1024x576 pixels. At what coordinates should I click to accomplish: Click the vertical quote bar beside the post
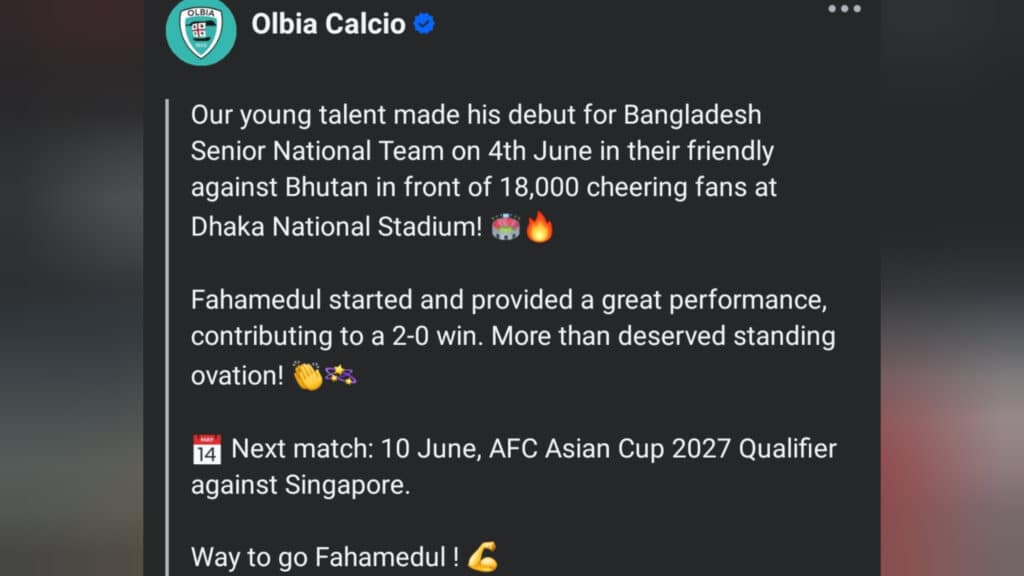click(168, 337)
